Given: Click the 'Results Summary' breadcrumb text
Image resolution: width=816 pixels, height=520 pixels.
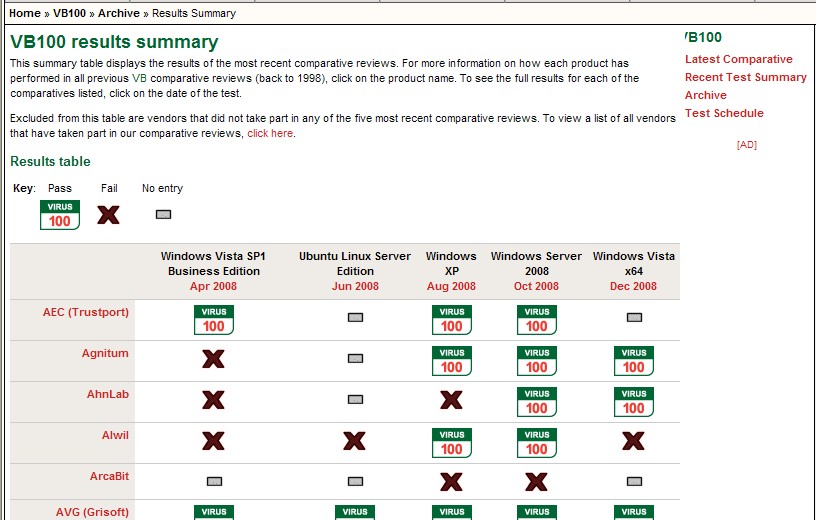Looking at the screenshot, I should [194, 13].
